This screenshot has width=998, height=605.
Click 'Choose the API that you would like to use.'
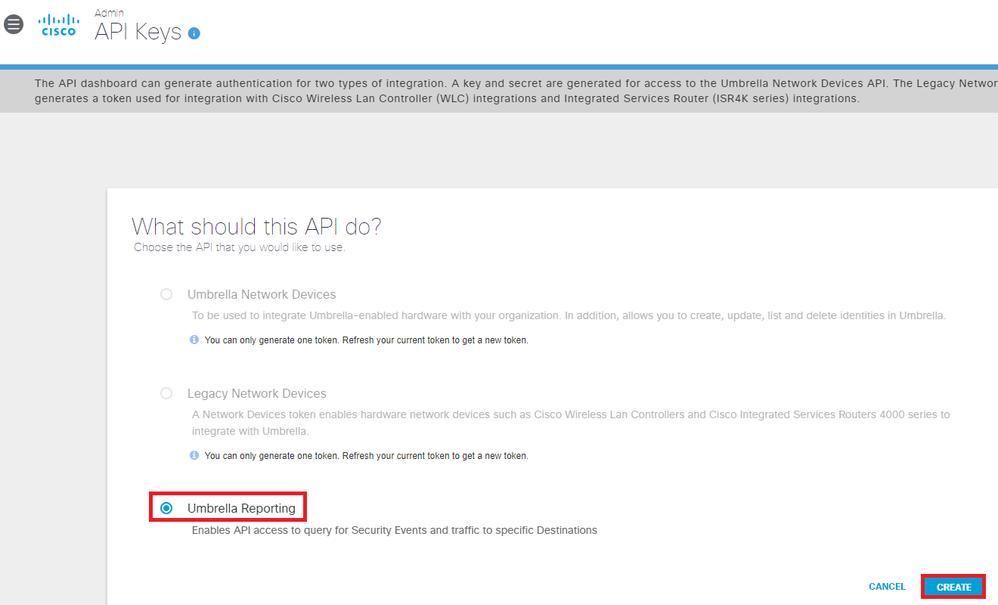click(239, 247)
